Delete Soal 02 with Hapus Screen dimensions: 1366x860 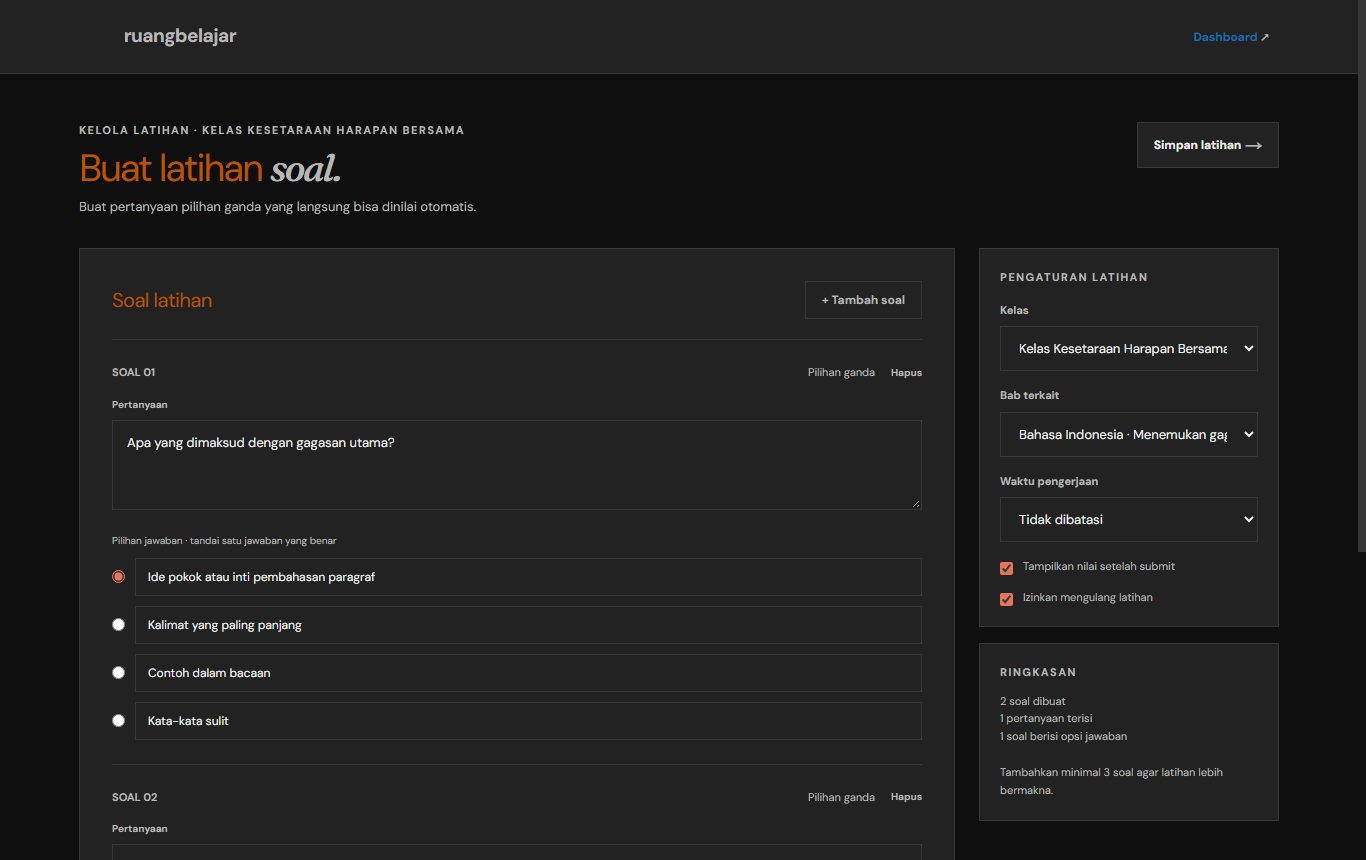(x=906, y=797)
